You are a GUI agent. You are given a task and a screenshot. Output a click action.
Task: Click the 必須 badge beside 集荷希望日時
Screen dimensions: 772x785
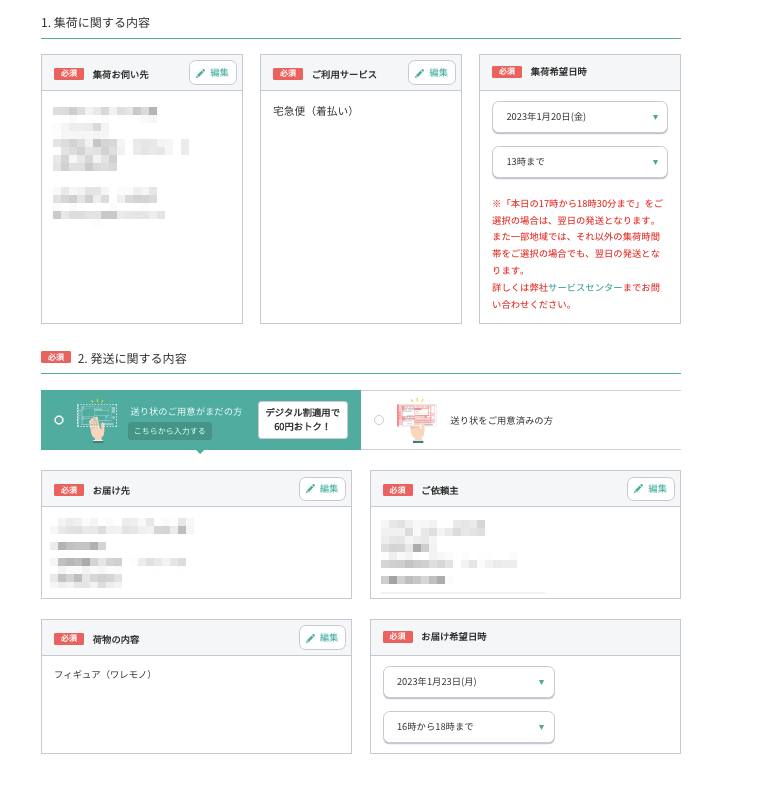pyautogui.click(x=507, y=72)
